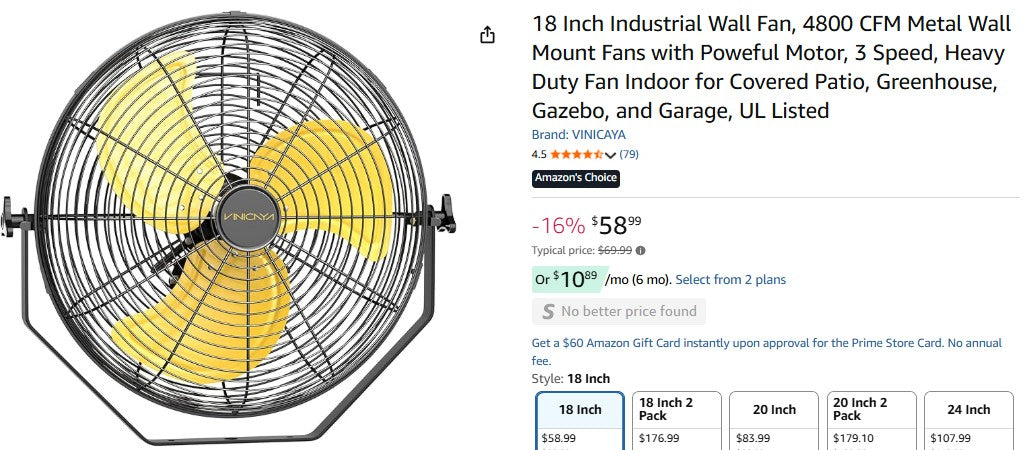Open the $60 Amazon Gift Card offer link
The height and width of the screenshot is (450, 1026).
(766, 343)
